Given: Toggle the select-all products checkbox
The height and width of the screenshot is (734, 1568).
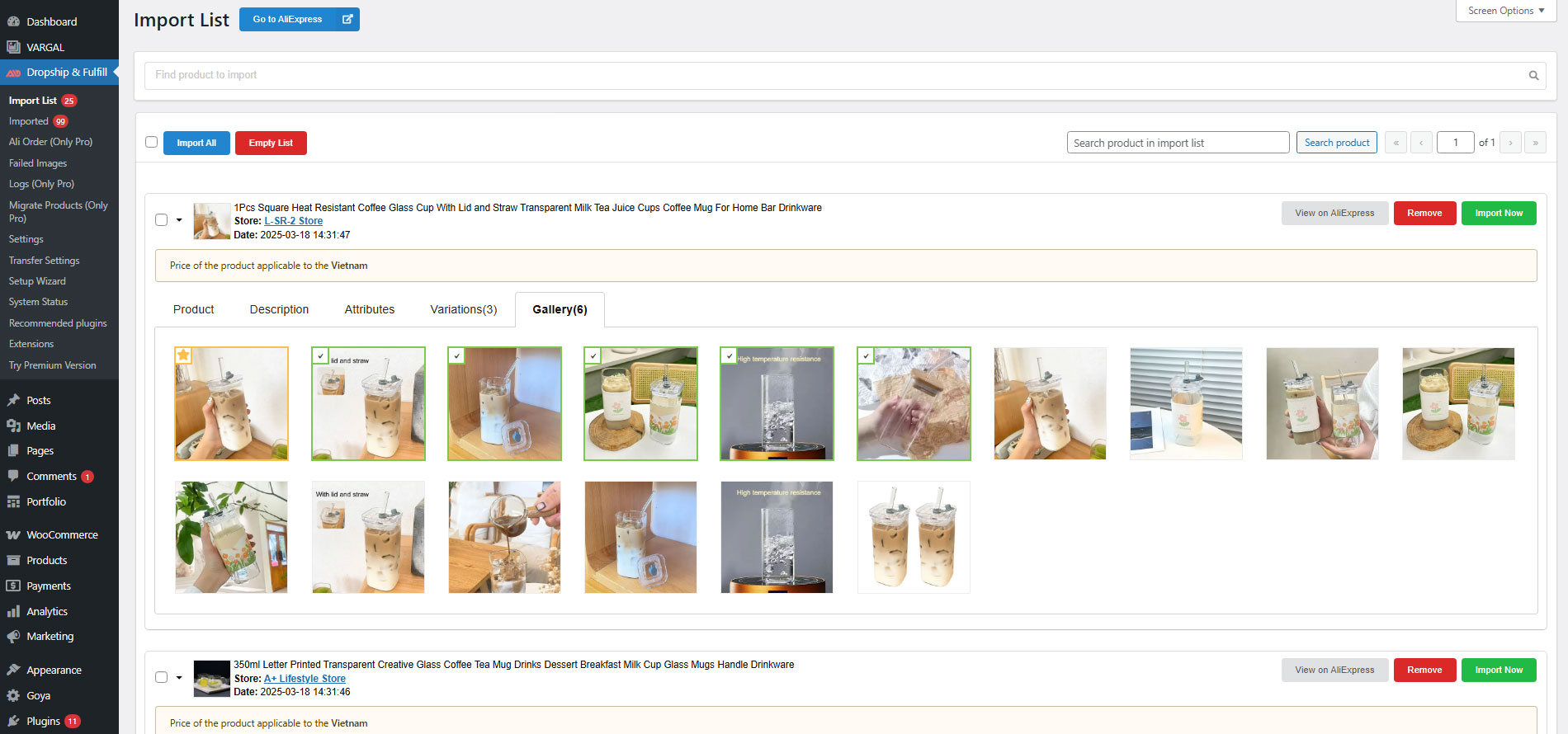Looking at the screenshot, I should pyautogui.click(x=151, y=142).
